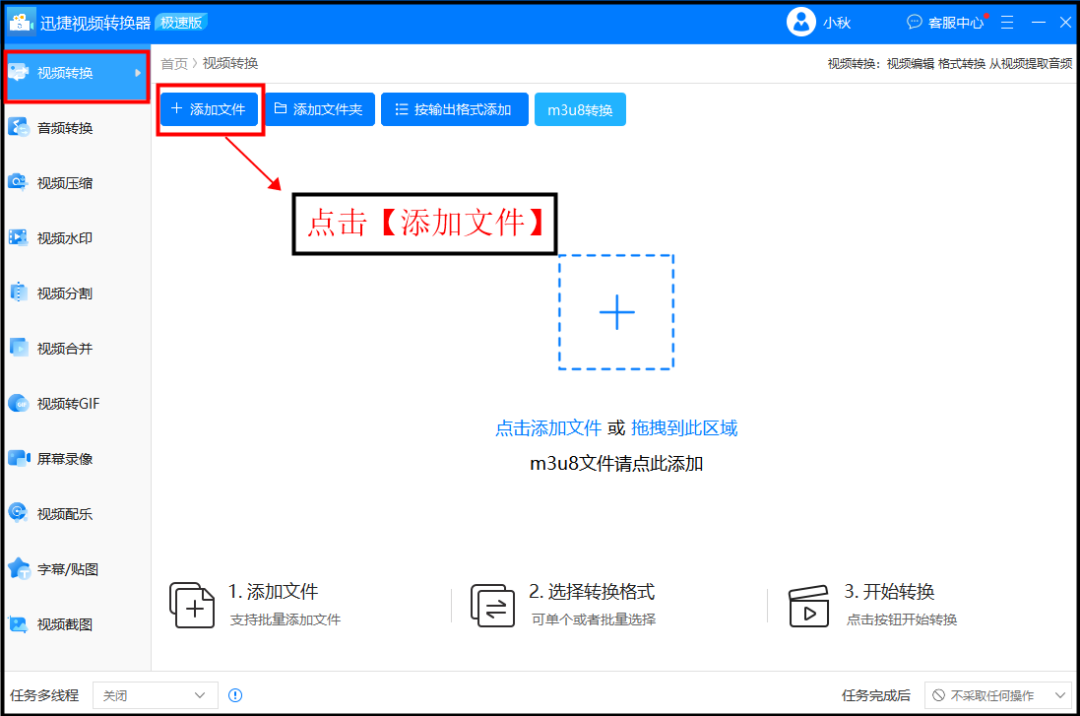This screenshot has width=1080, height=716.
Task: Click the app logo icon in title bar
Action: pos(21,22)
